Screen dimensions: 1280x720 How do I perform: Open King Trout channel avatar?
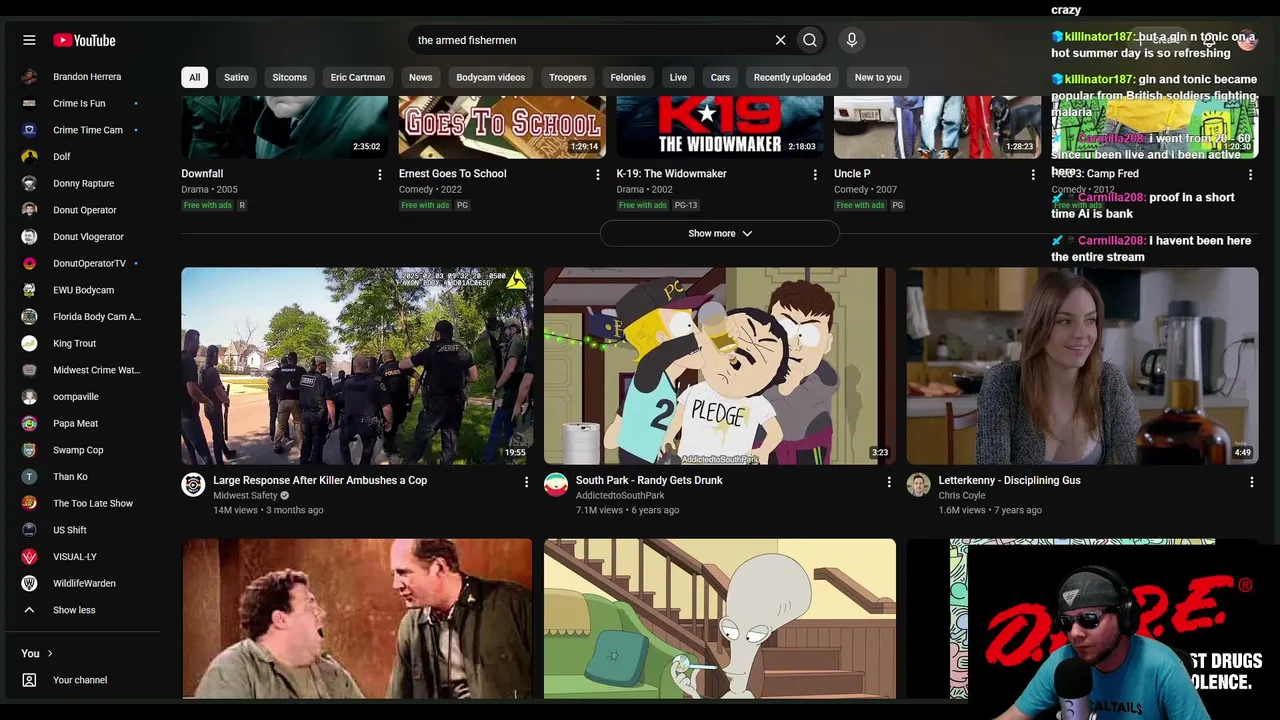pyautogui.click(x=30, y=343)
